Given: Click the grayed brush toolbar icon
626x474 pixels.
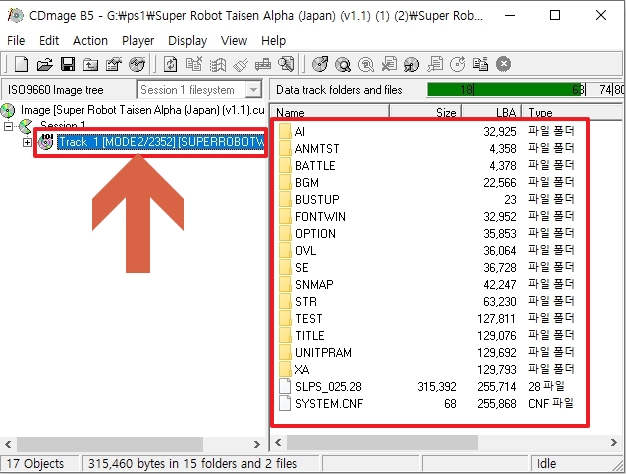Looking at the screenshot, I should click(240, 64).
